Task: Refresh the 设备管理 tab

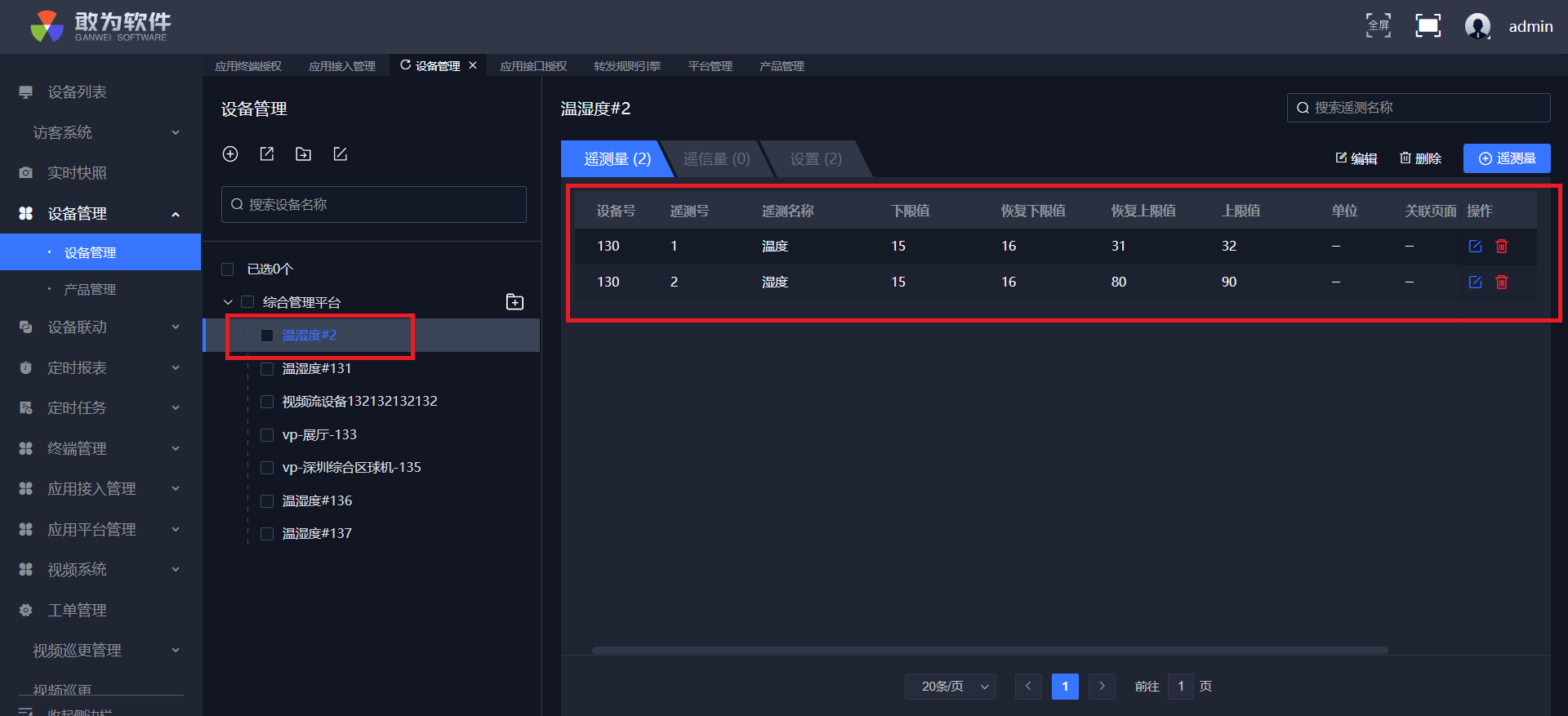Action: pyautogui.click(x=405, y=65)
